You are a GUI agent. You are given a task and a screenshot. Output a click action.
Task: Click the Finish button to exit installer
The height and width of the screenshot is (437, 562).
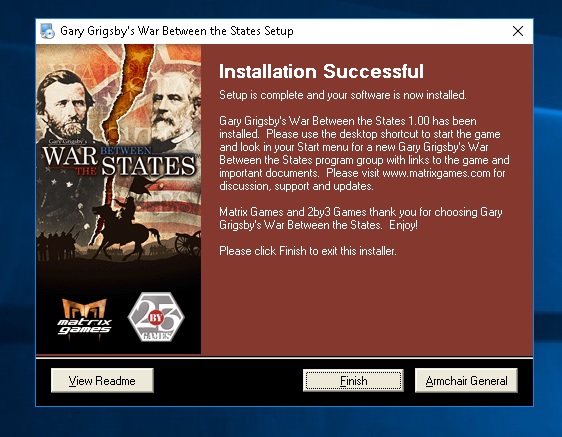[353, 380]
